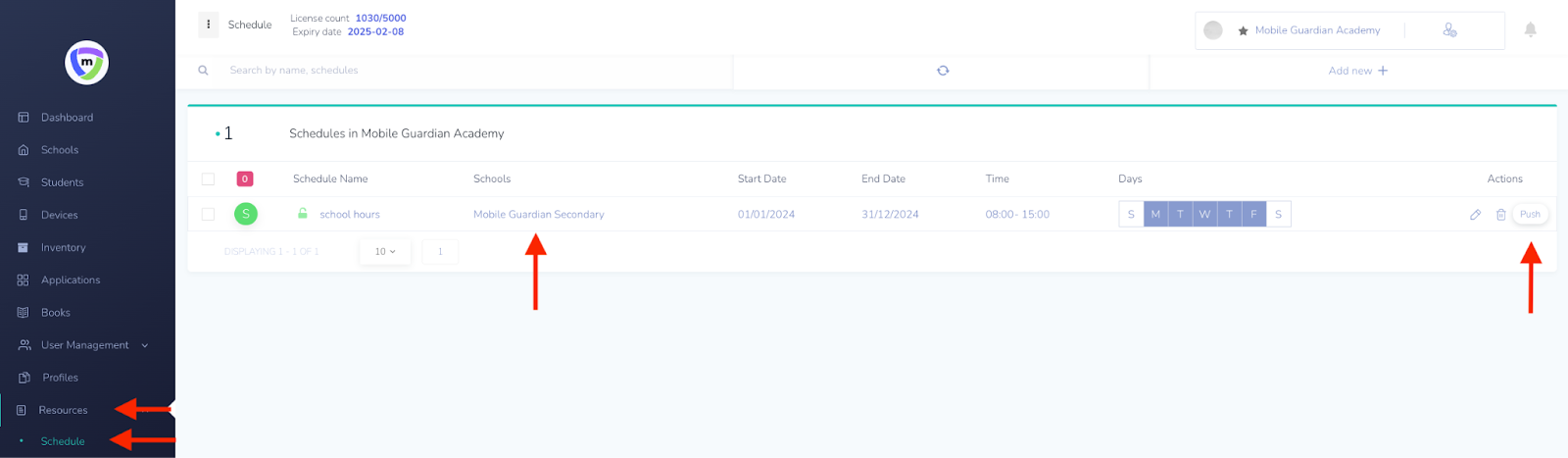
Task: Click the notification bell icon
Action: pos(1530,30)
